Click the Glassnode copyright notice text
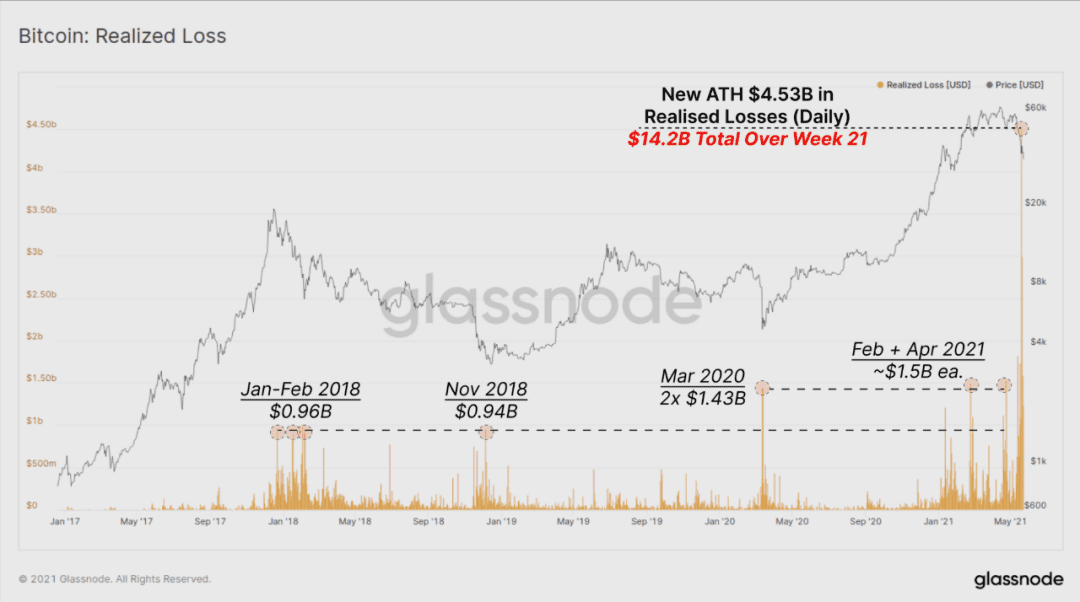This screenshot has height=602, width=1080. coord(114,579)
